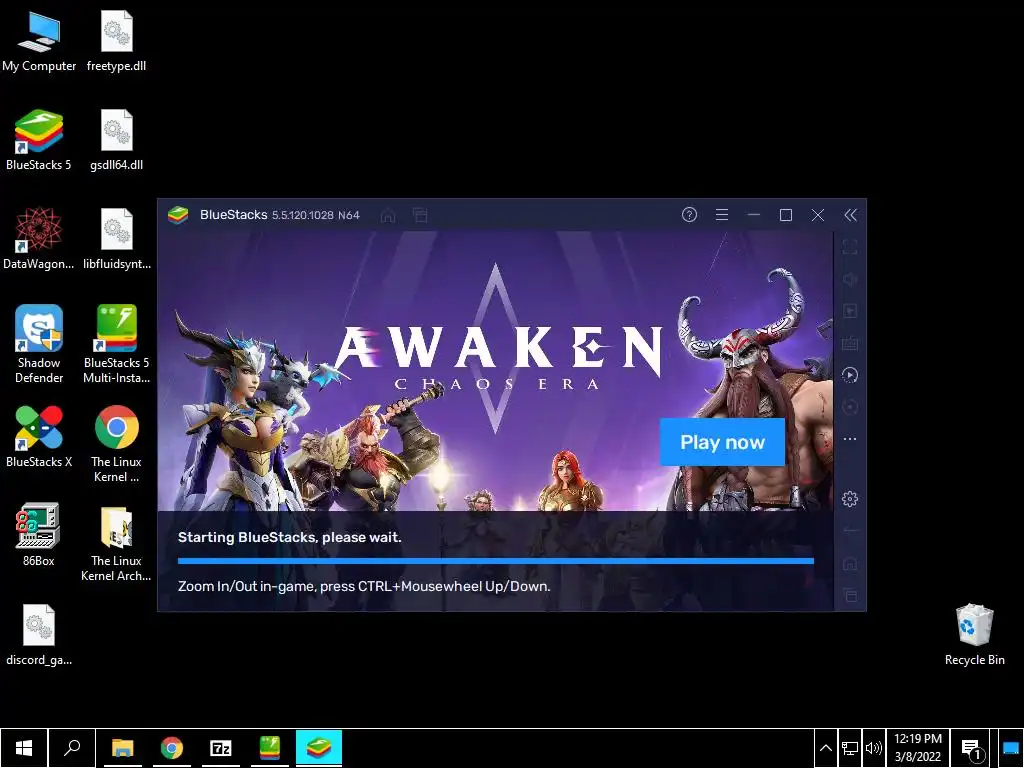Image resolution: width=1024 pixels, height=768 pixels.
Task: Click the recent apps icon in title bar
Action: (421, 215)
